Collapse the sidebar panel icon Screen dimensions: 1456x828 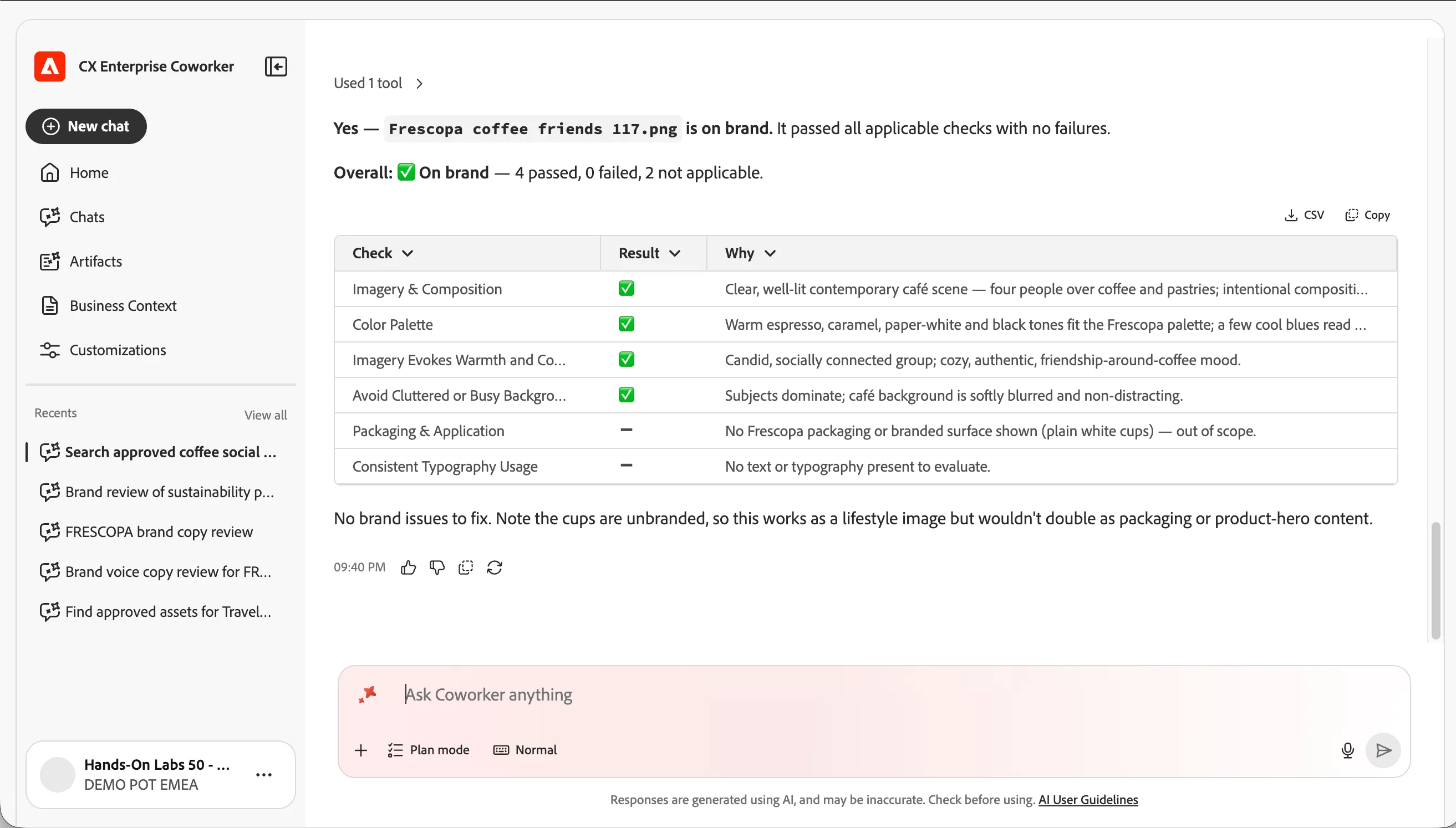pos(276,67)
